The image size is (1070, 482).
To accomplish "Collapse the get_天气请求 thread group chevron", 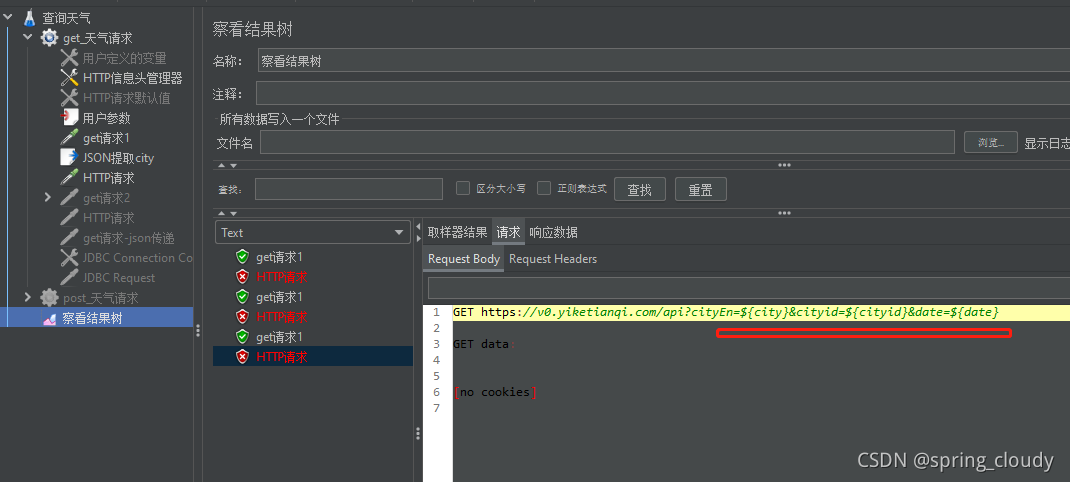I will pos(28,38).
